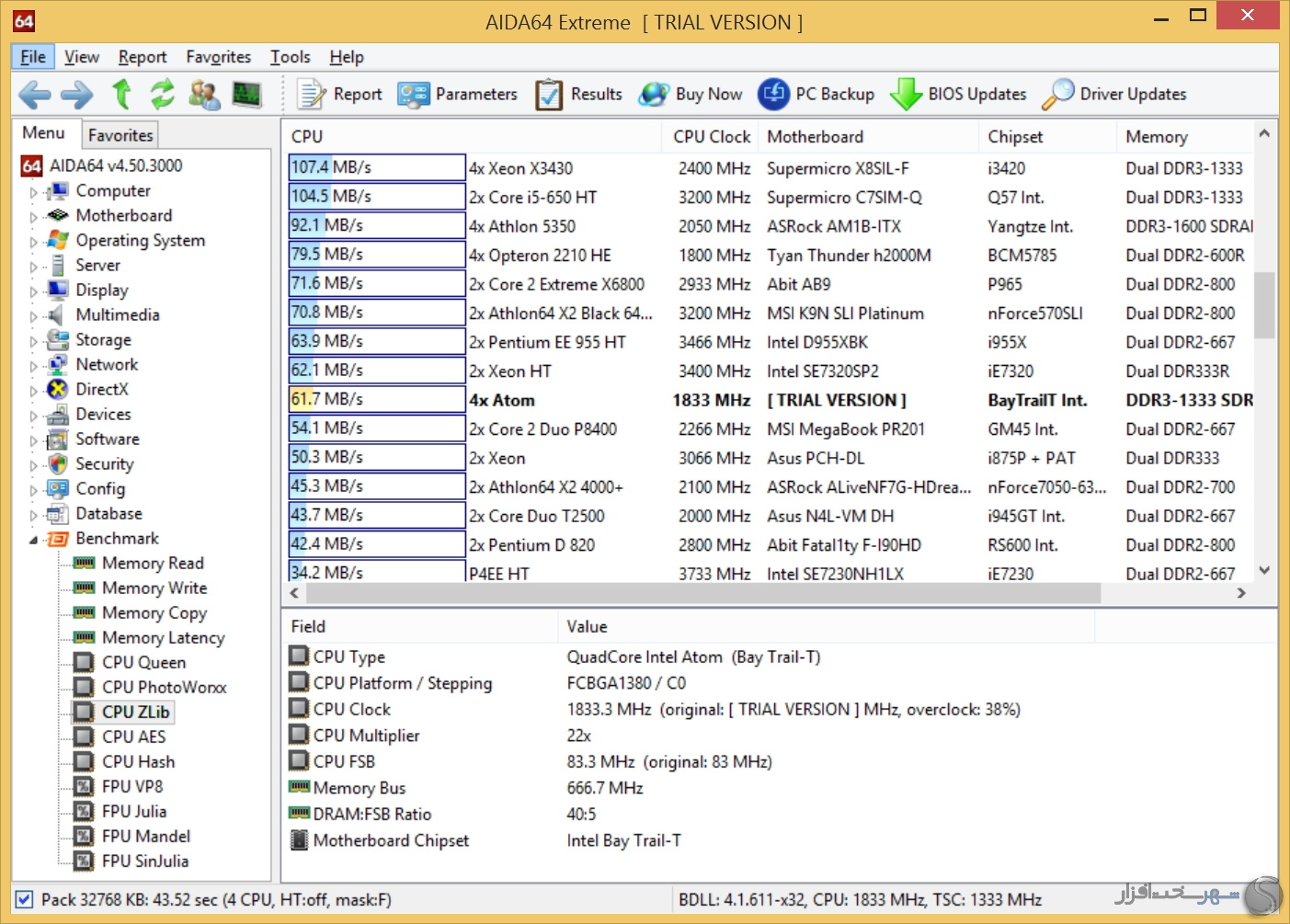This screenshot has width=1290, height=924.
Task: Open the View menu
Action: pos(82,57)
